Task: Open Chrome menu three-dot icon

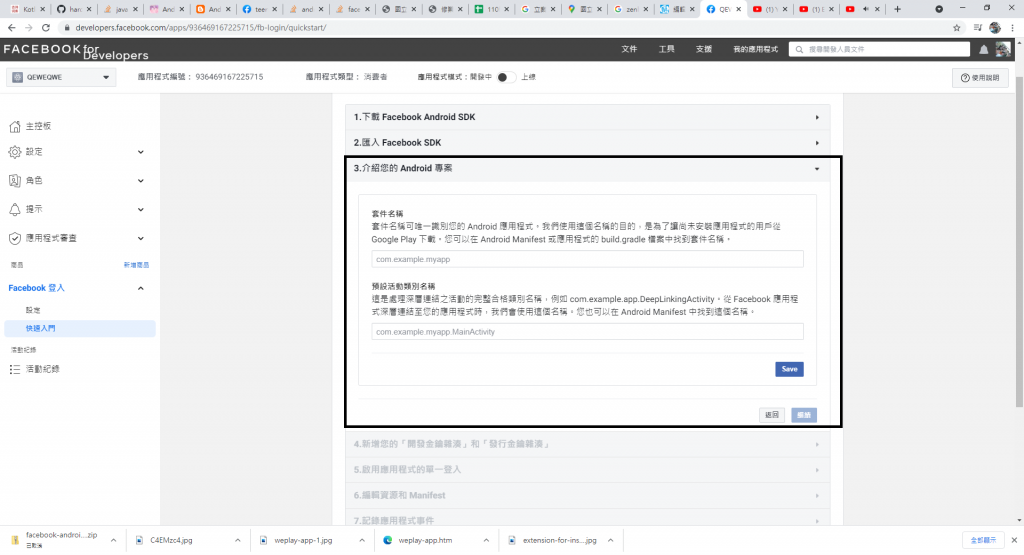Action: pyautogui.click(x=1012, y=27)
